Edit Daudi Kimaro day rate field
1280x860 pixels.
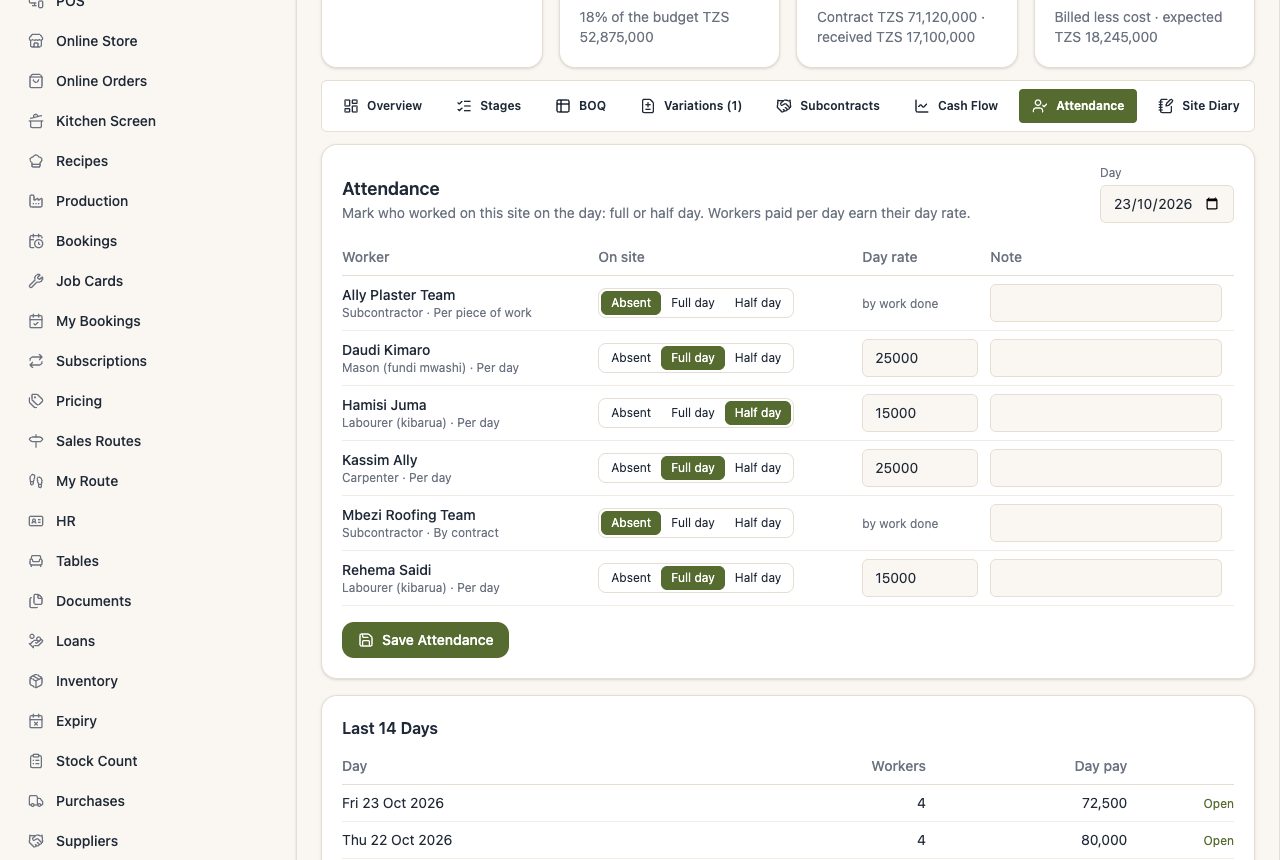pos(920,358)
